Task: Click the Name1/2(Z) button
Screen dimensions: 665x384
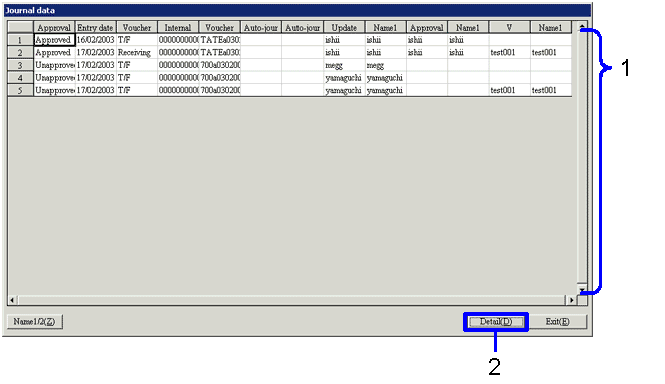Action: coord(34,322)
